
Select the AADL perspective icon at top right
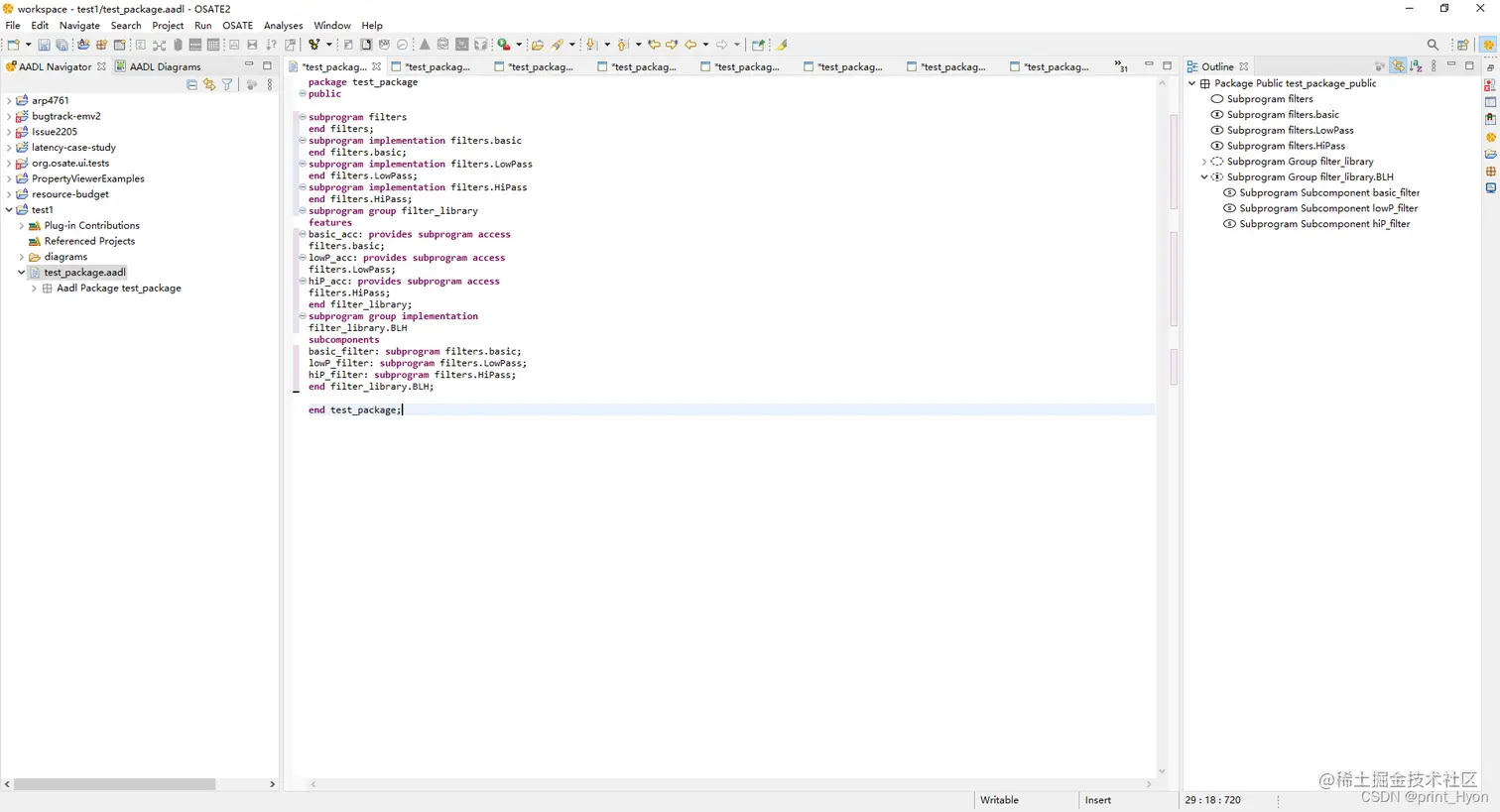(1488, 45)
